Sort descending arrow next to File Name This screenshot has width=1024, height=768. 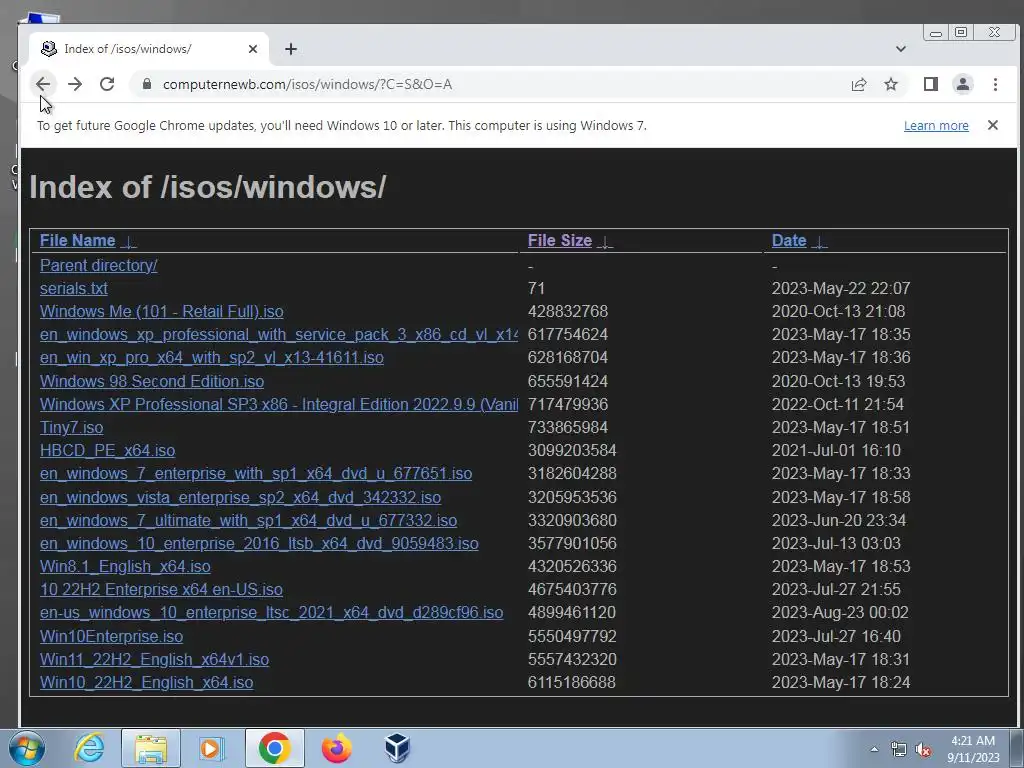click(129, 242)
